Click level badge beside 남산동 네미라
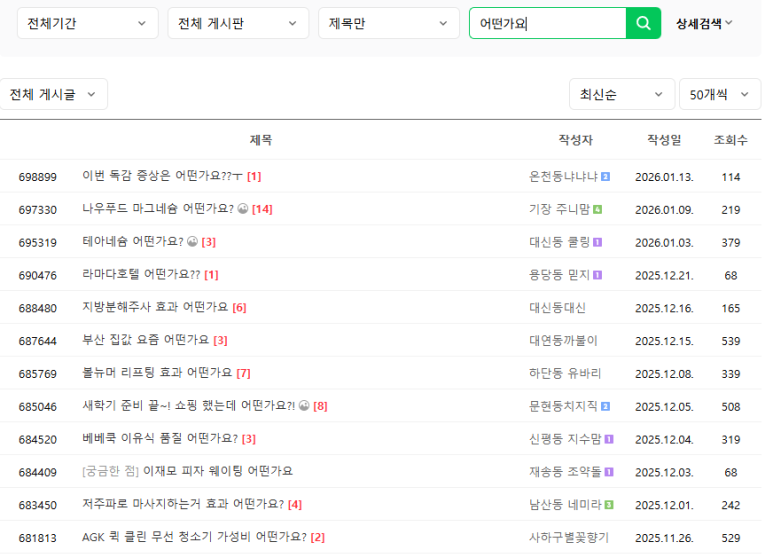Screen dimensions: 773x558 608,505
